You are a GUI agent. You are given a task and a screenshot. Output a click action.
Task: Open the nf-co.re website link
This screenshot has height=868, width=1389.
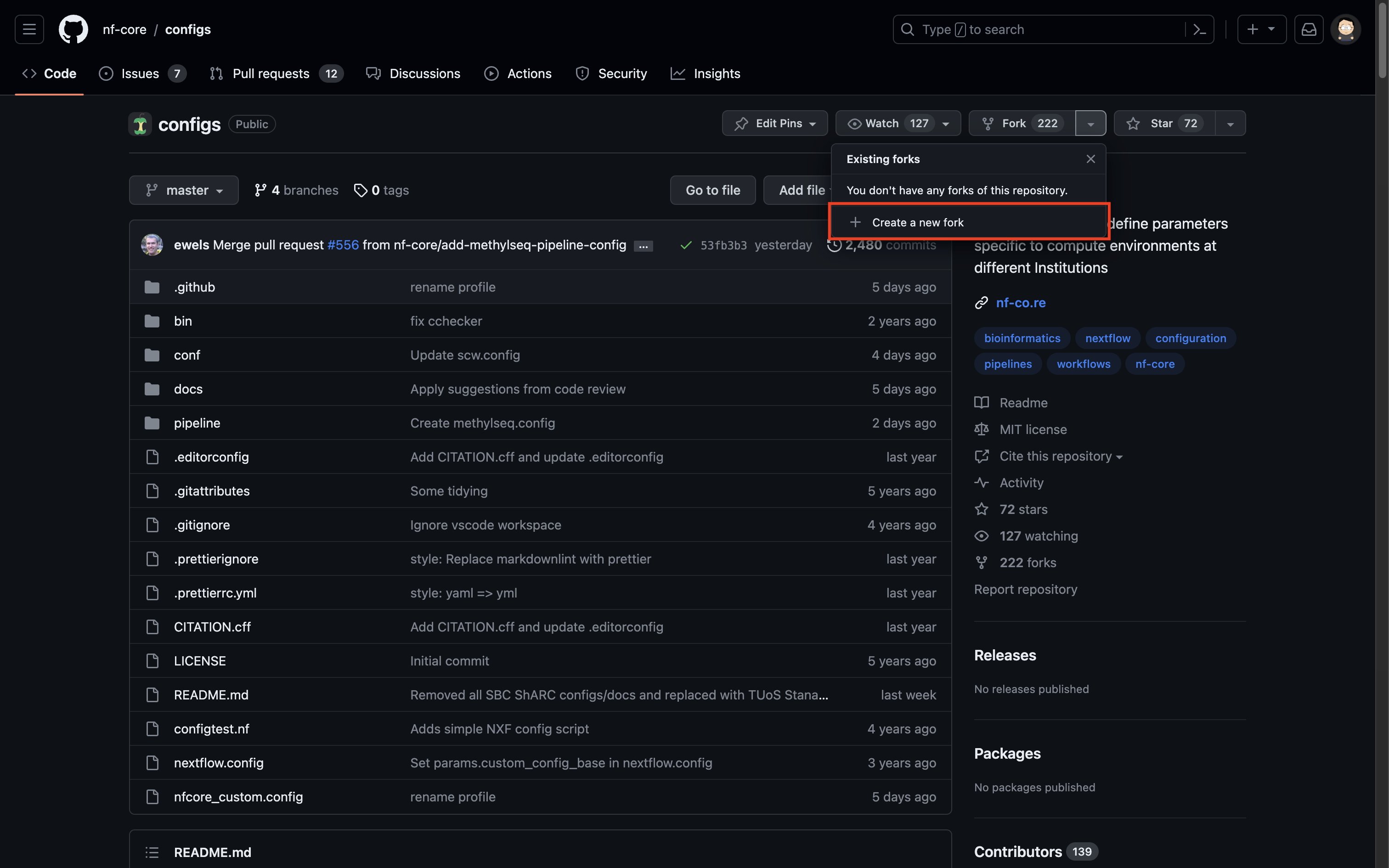(x=1021, y=303)
